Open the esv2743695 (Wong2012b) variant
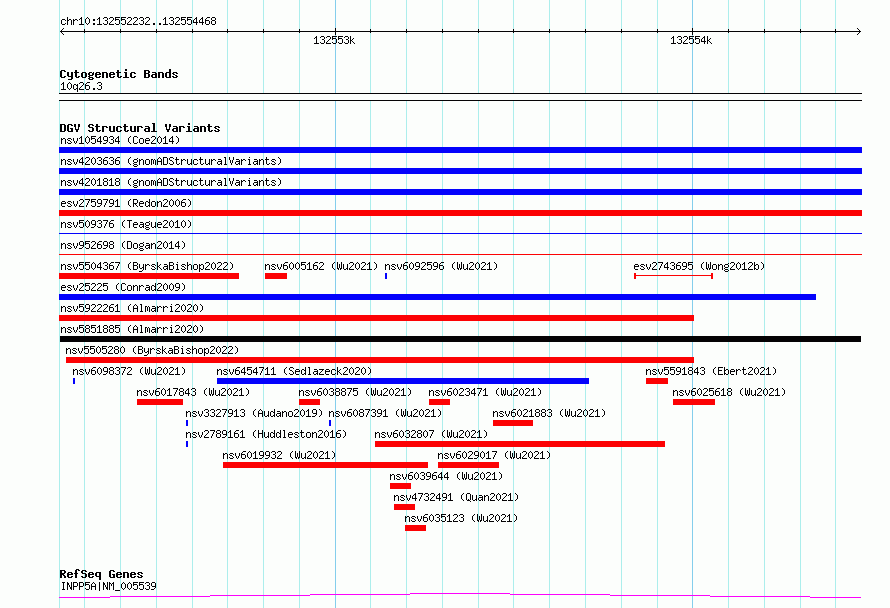The height and width of the screenshot is (608, 890). click(x=673, y=276)
